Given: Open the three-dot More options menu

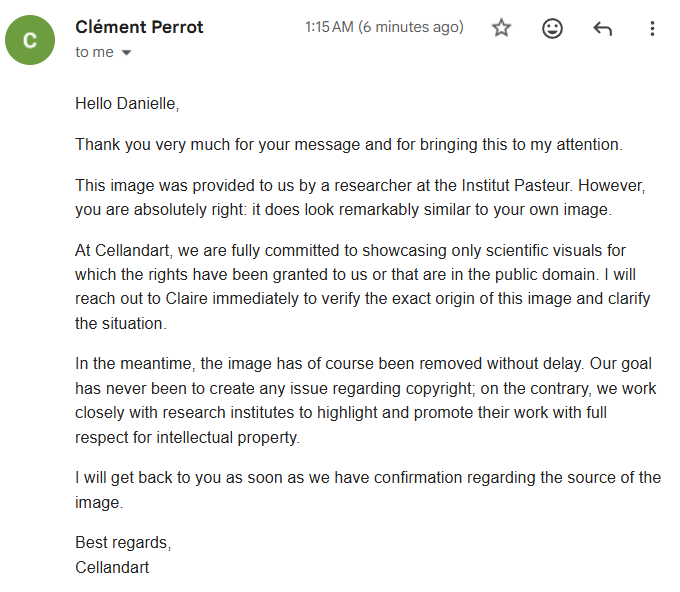Looking at the screenshot, I should (652, 29).
